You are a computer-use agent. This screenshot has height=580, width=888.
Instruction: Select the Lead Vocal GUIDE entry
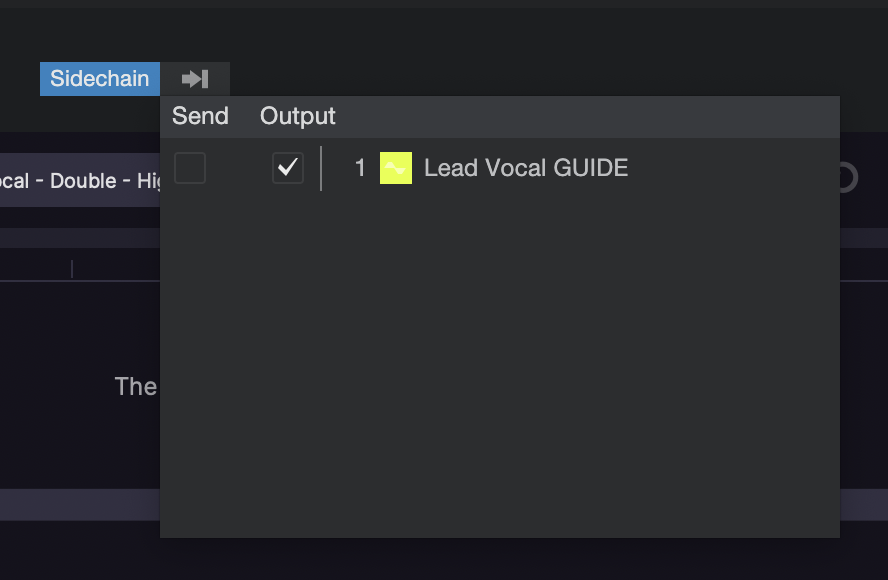526,168
